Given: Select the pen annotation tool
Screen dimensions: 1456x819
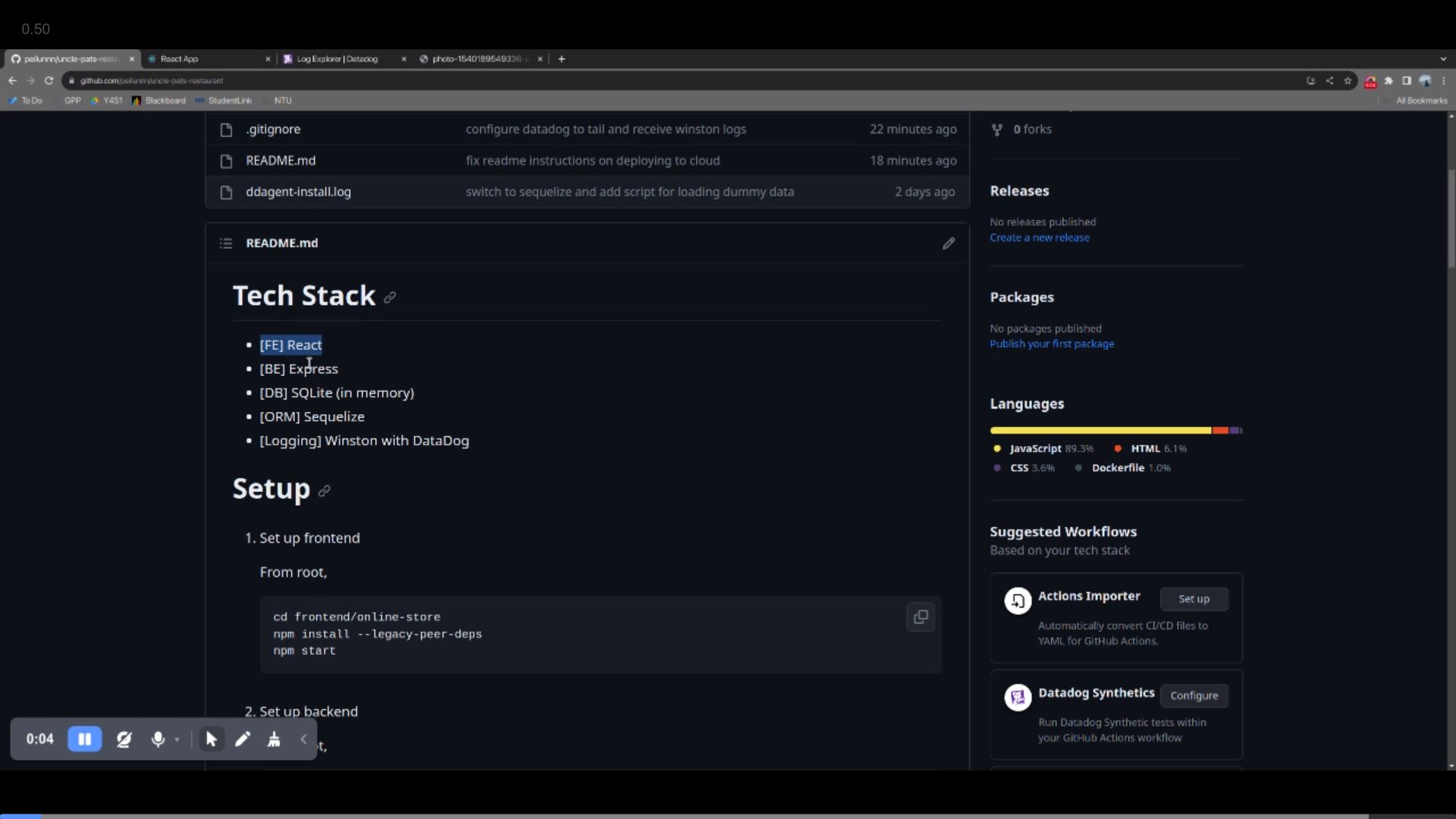Looking at the screenshot, I should tap(243, 739).
